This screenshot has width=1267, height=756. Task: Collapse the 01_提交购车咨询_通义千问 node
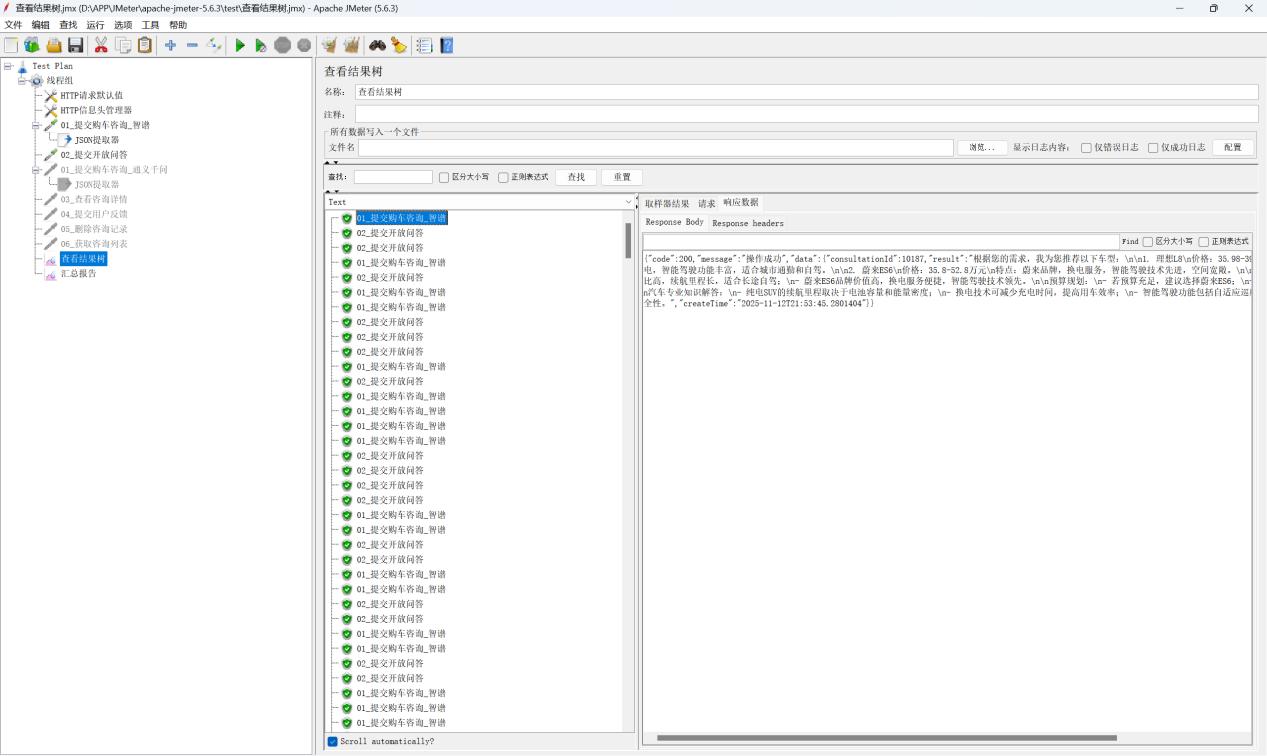pos(36,170)
